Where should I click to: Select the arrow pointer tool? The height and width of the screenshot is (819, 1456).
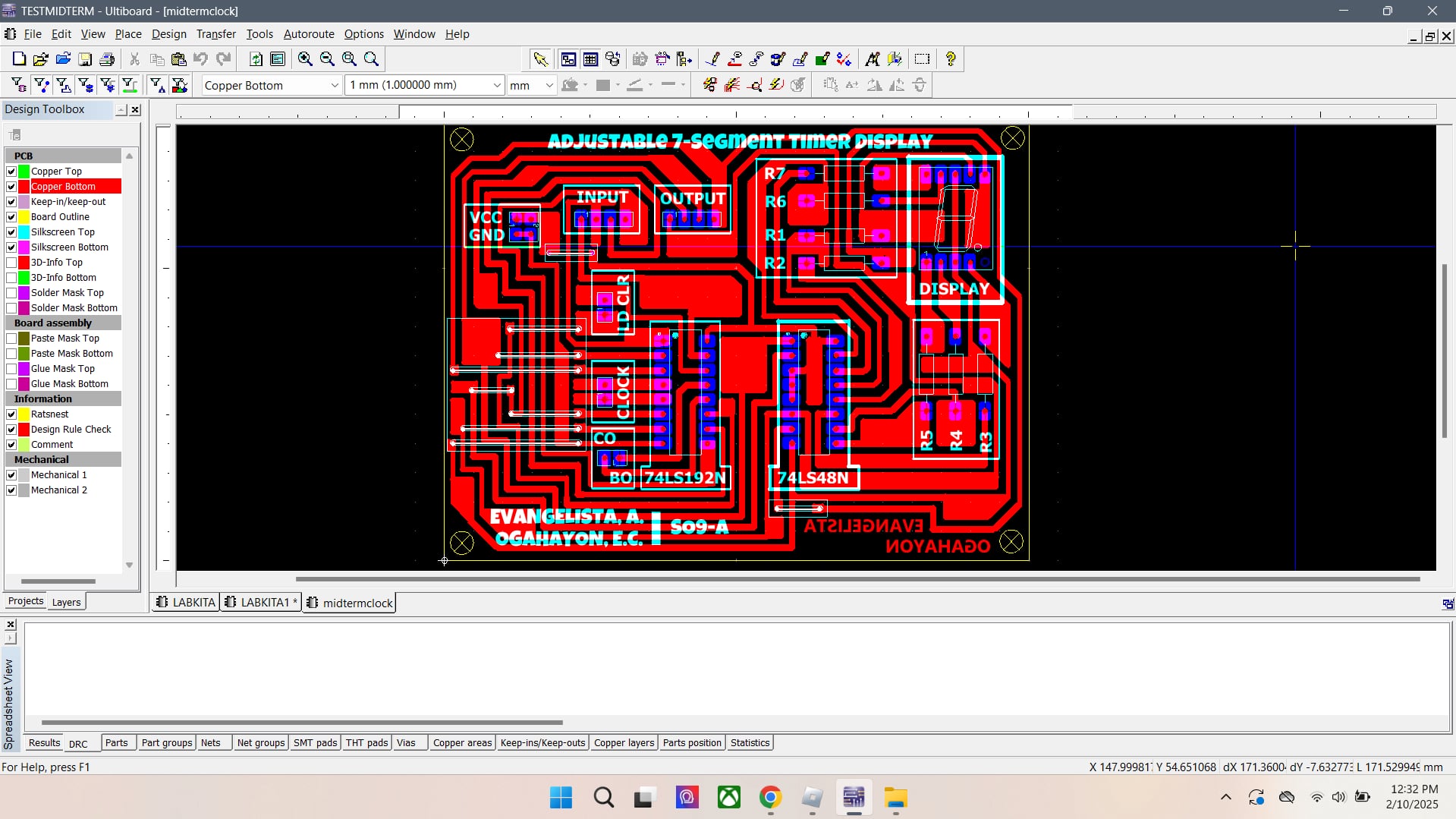coord(540,59)
